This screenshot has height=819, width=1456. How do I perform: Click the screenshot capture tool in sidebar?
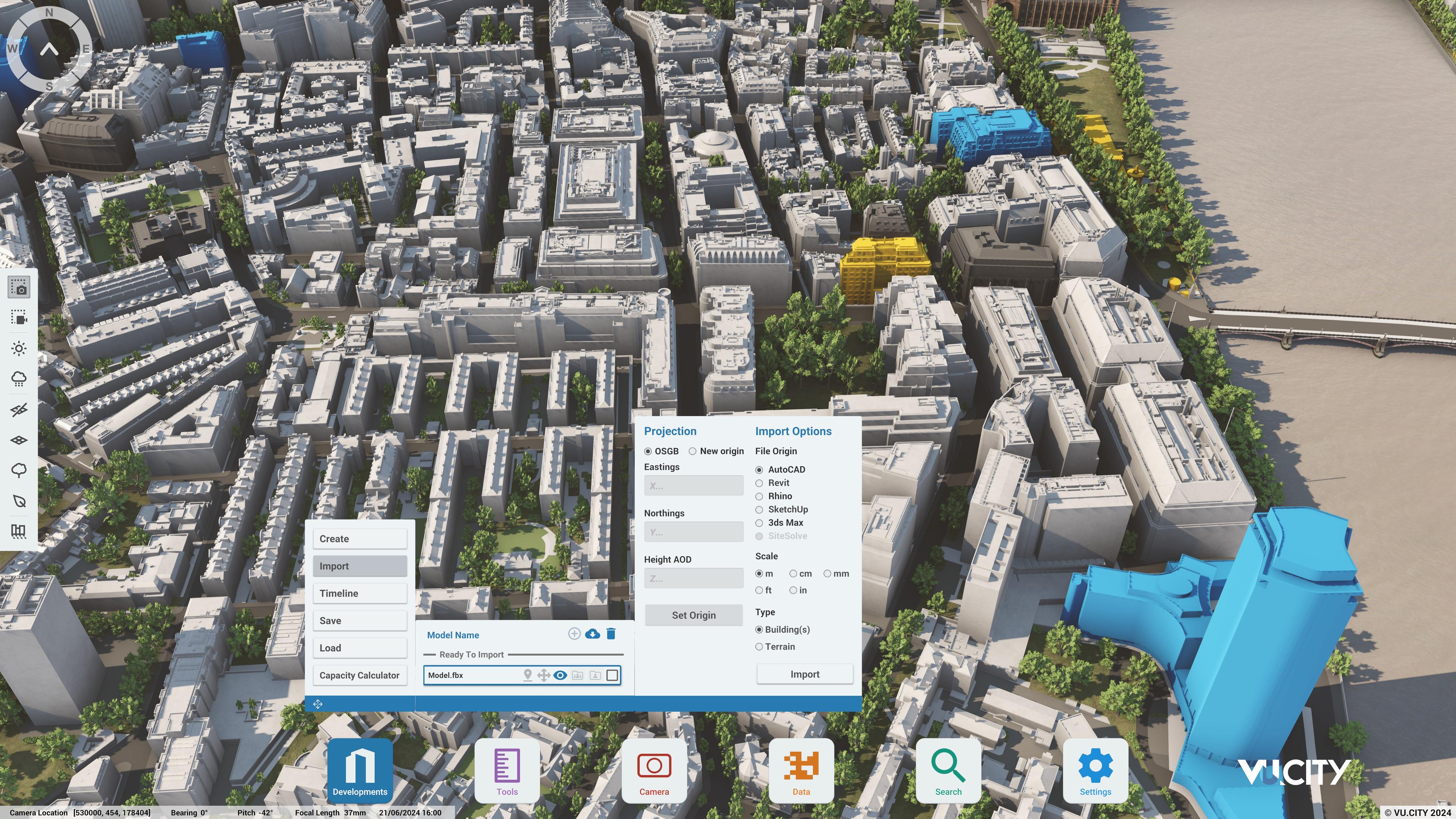tap(19, 287)
